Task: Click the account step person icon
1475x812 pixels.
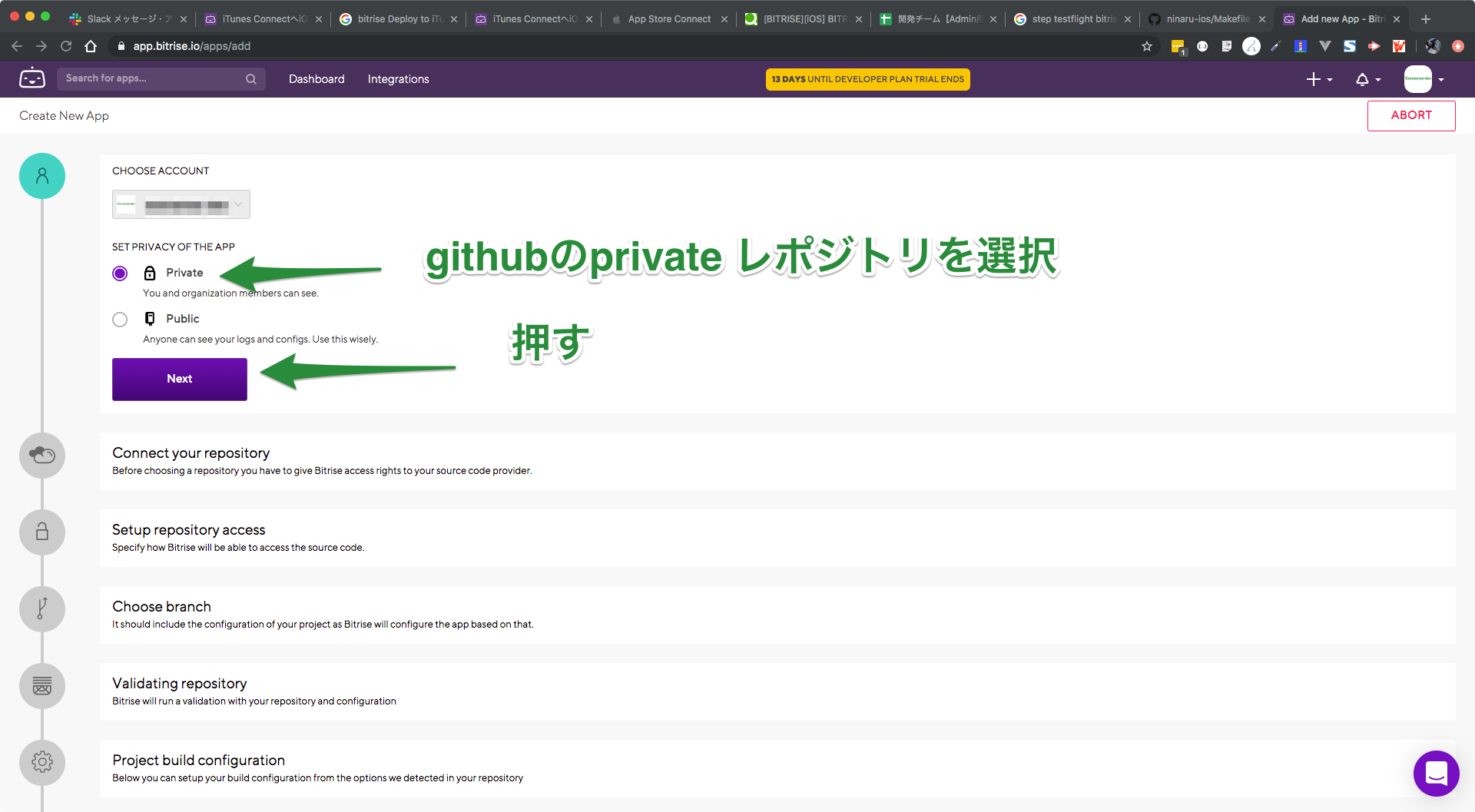Action: (x=42, y=176)
